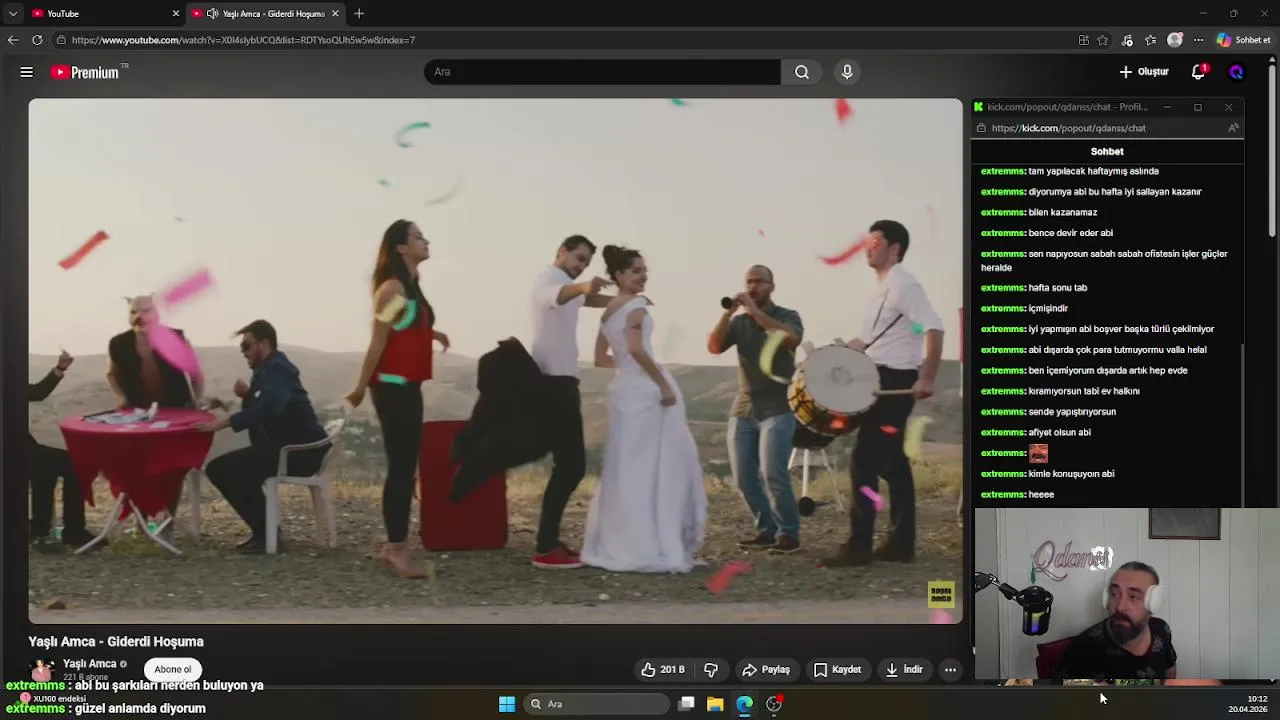Image resolution: width=1280 pixels, height=720 pixels.
Task: Dislike the video with thumbs-down
Action: [711, 670]
